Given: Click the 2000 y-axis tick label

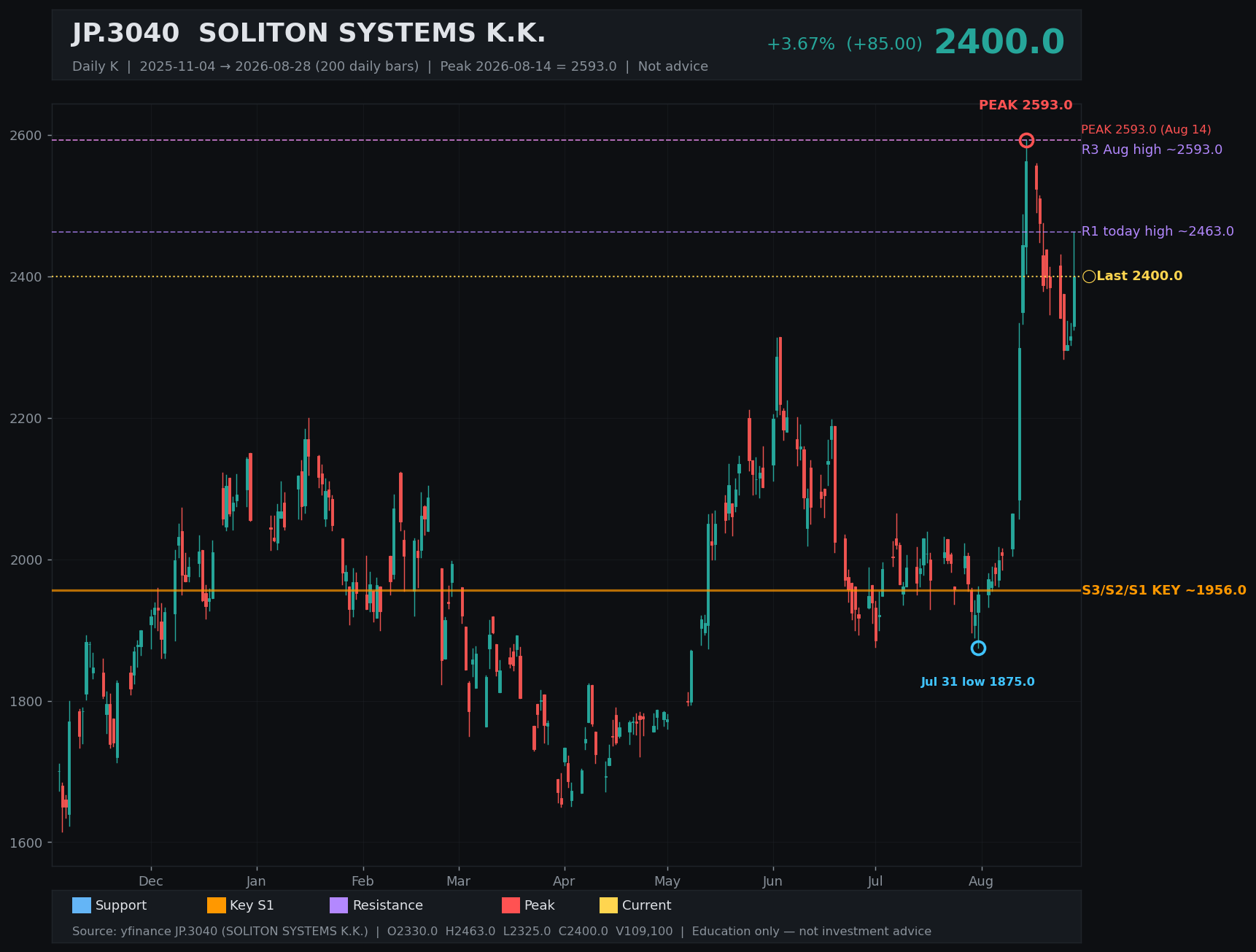Looking at the screenshot, I should [26, 560].
